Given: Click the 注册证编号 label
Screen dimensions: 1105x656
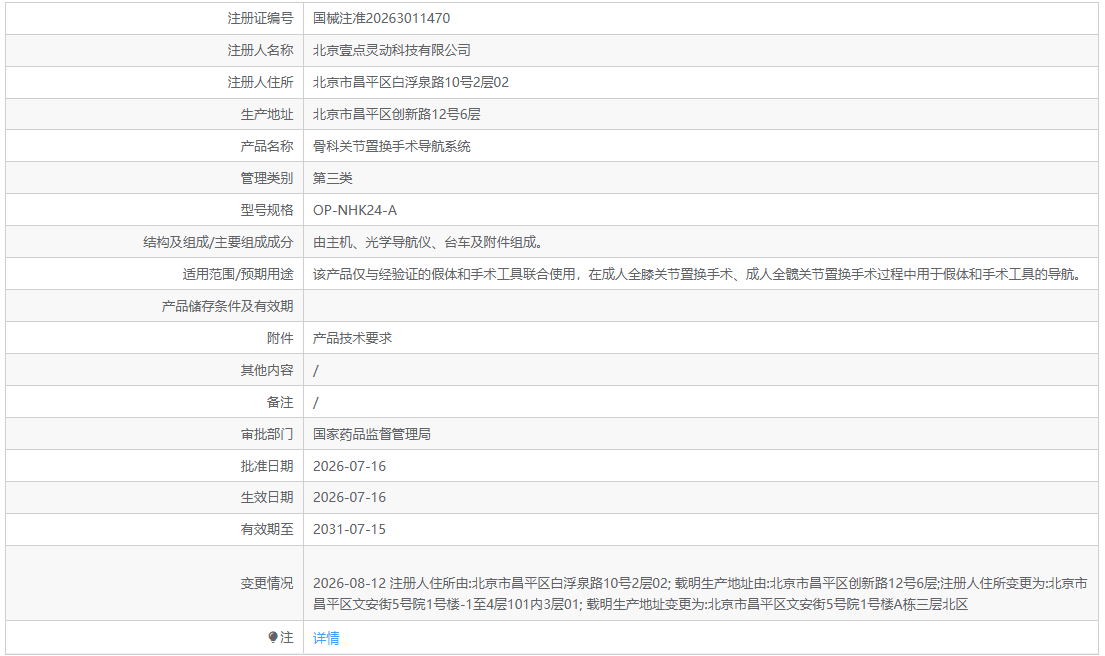Looking at the screenshot, I should tap(260, 18).
